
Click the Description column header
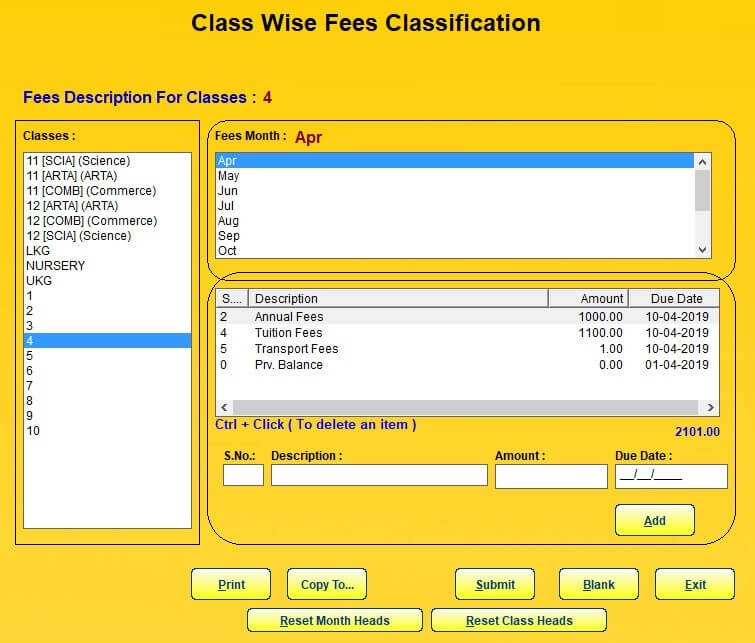398,298
